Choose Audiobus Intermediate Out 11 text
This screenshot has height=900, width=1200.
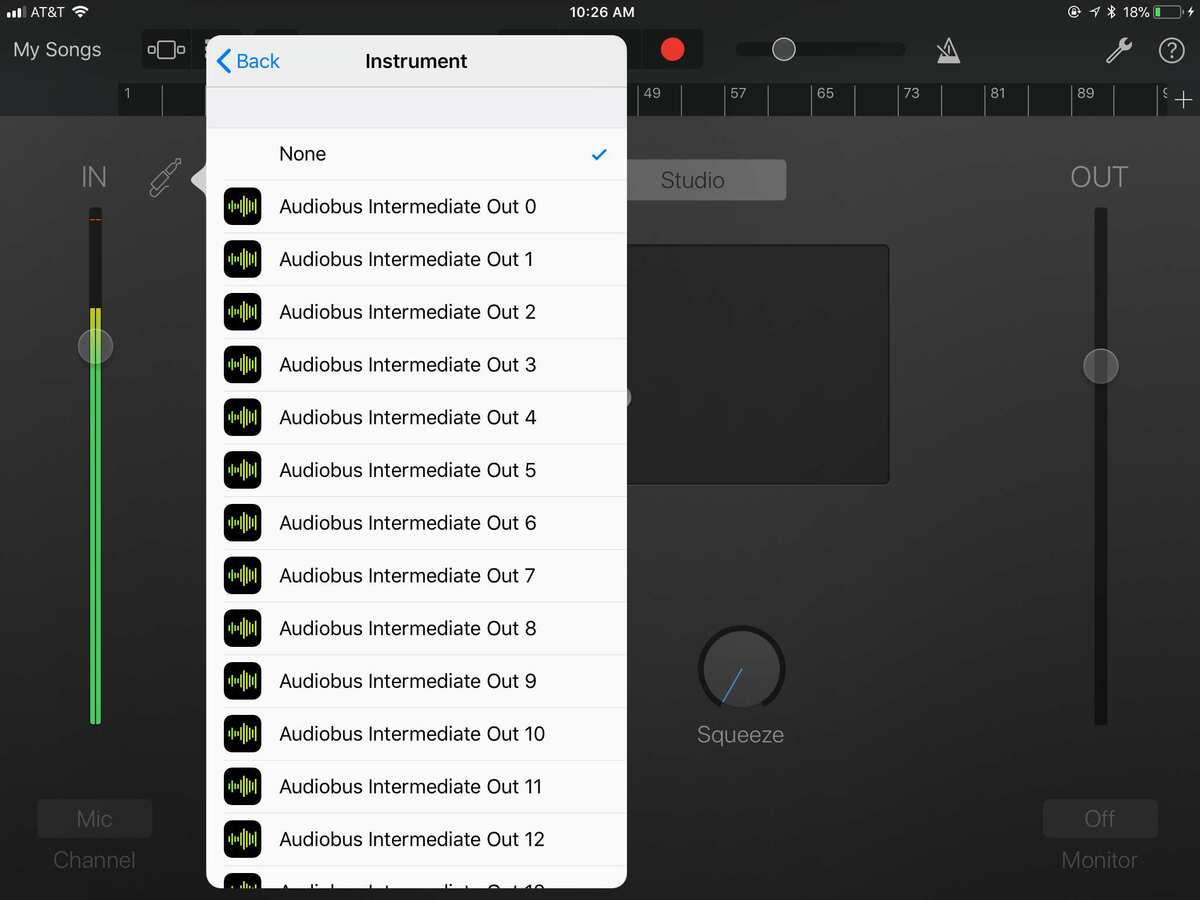[411, 787]
